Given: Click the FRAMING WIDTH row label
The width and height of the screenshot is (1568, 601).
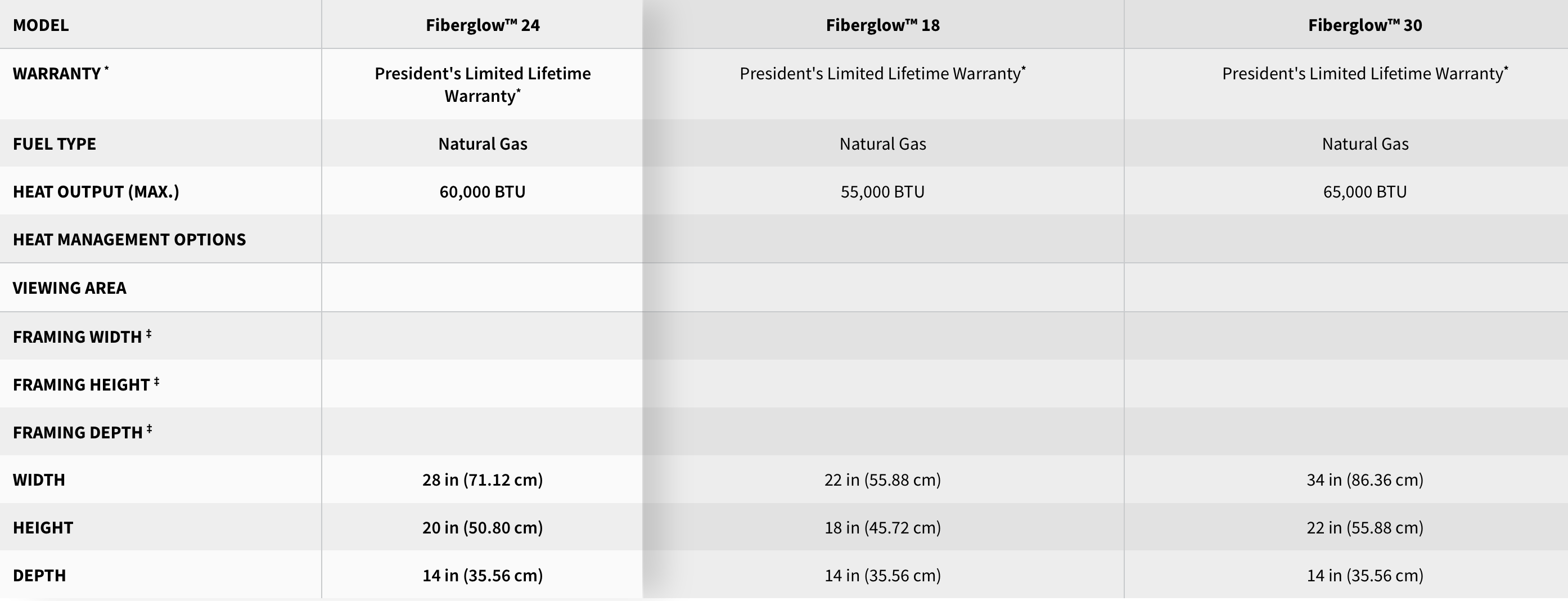Looking at the screenshot, I should 82,336.
